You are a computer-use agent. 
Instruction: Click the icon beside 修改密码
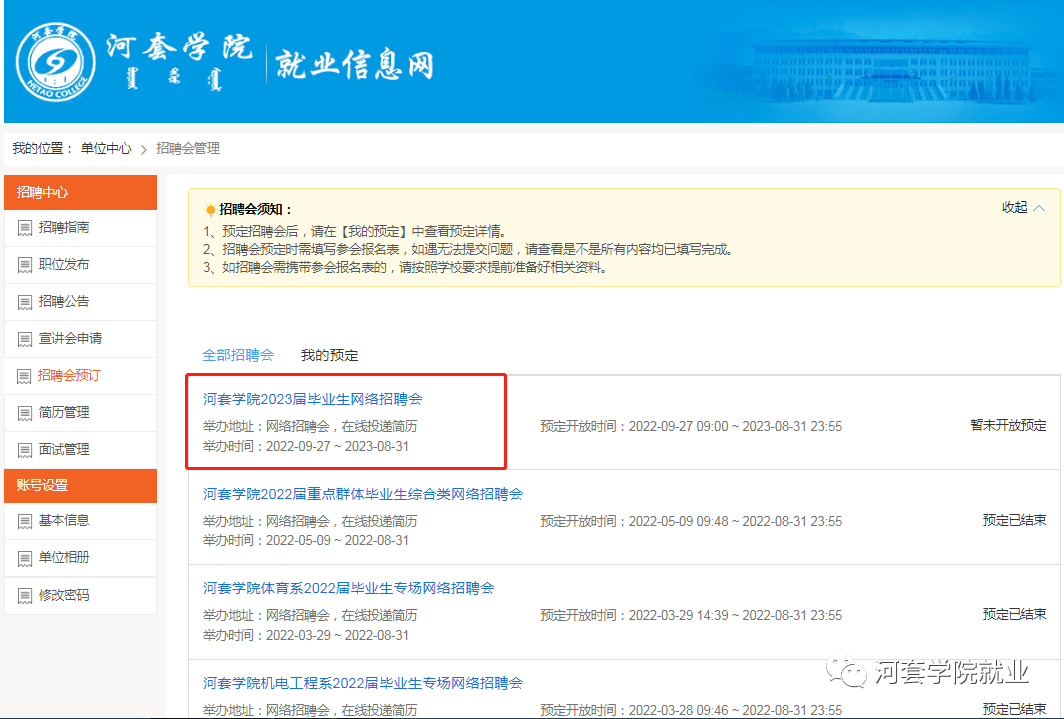[24, 596]
